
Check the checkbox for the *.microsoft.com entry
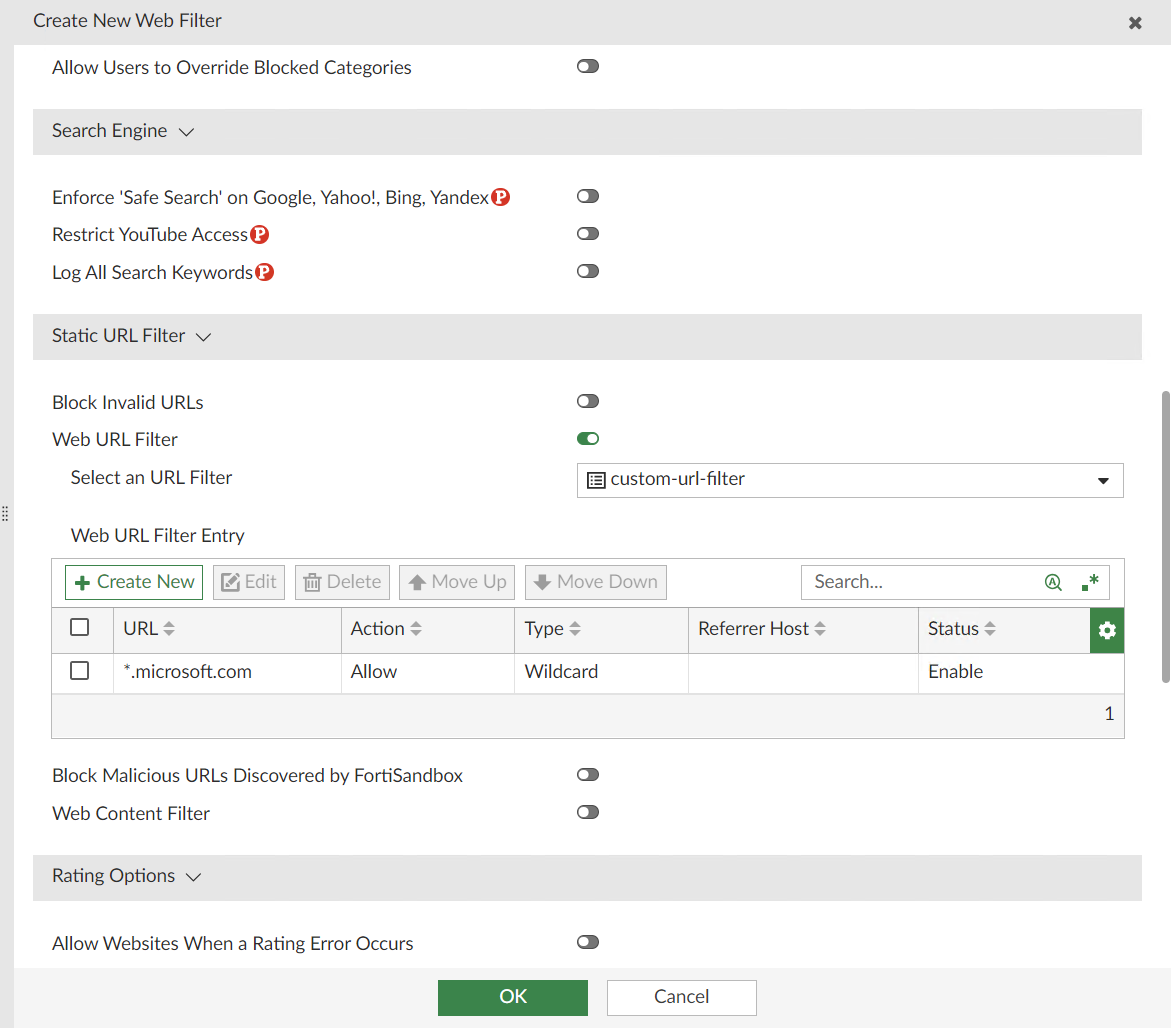pyautogui.click(x=80, y=670)
